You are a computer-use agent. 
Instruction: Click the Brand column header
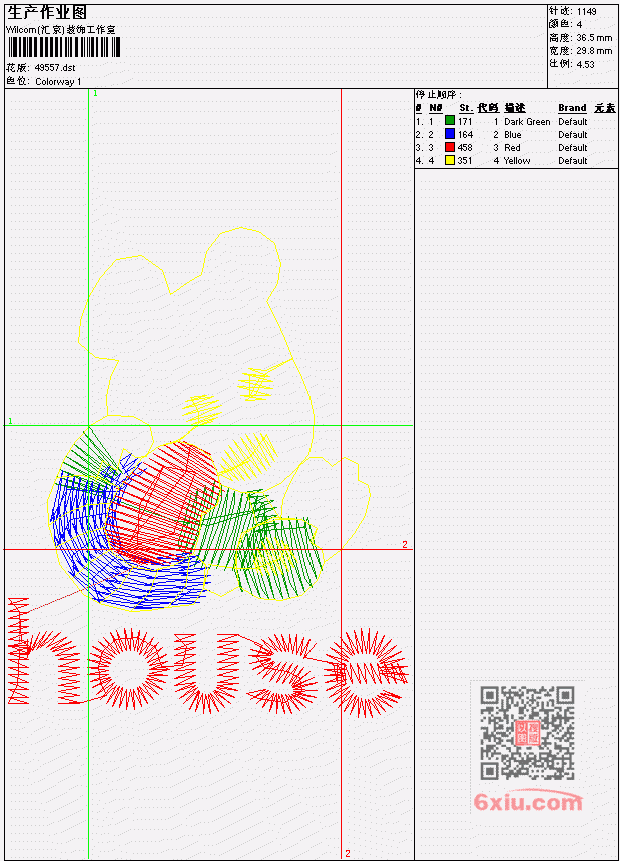tap(572, 108)
